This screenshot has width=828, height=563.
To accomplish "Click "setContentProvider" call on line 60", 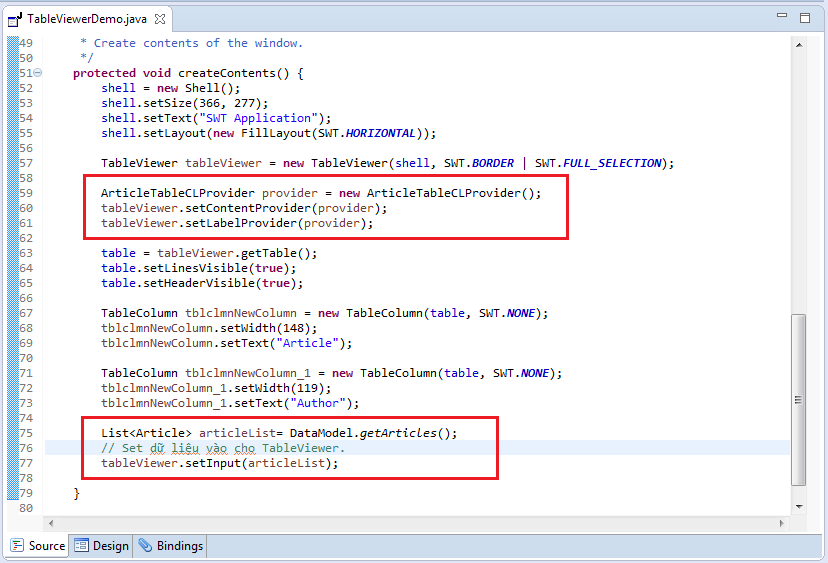I will (248, 208).
